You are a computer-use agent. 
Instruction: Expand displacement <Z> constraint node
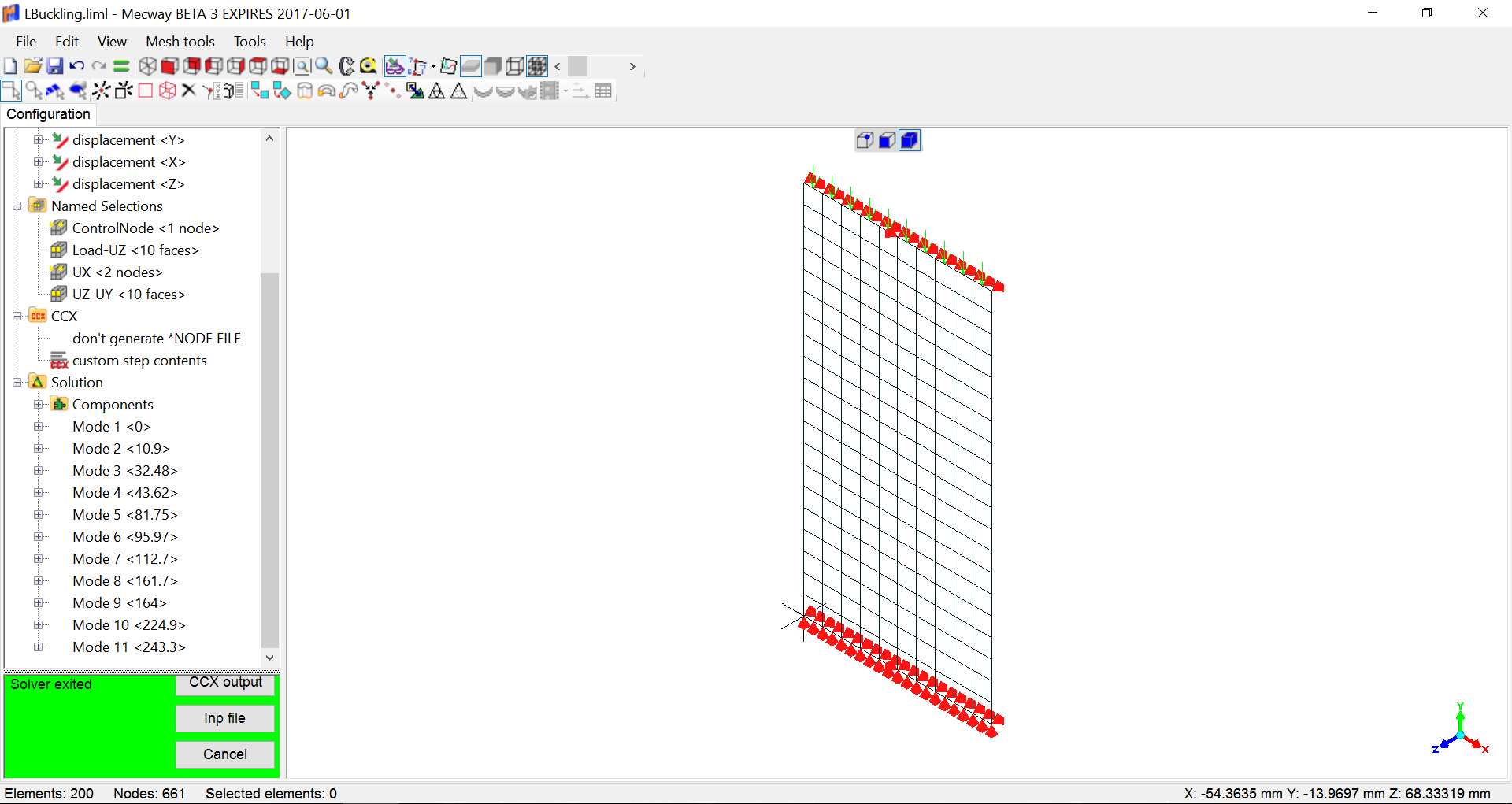[x=38, y=184]
